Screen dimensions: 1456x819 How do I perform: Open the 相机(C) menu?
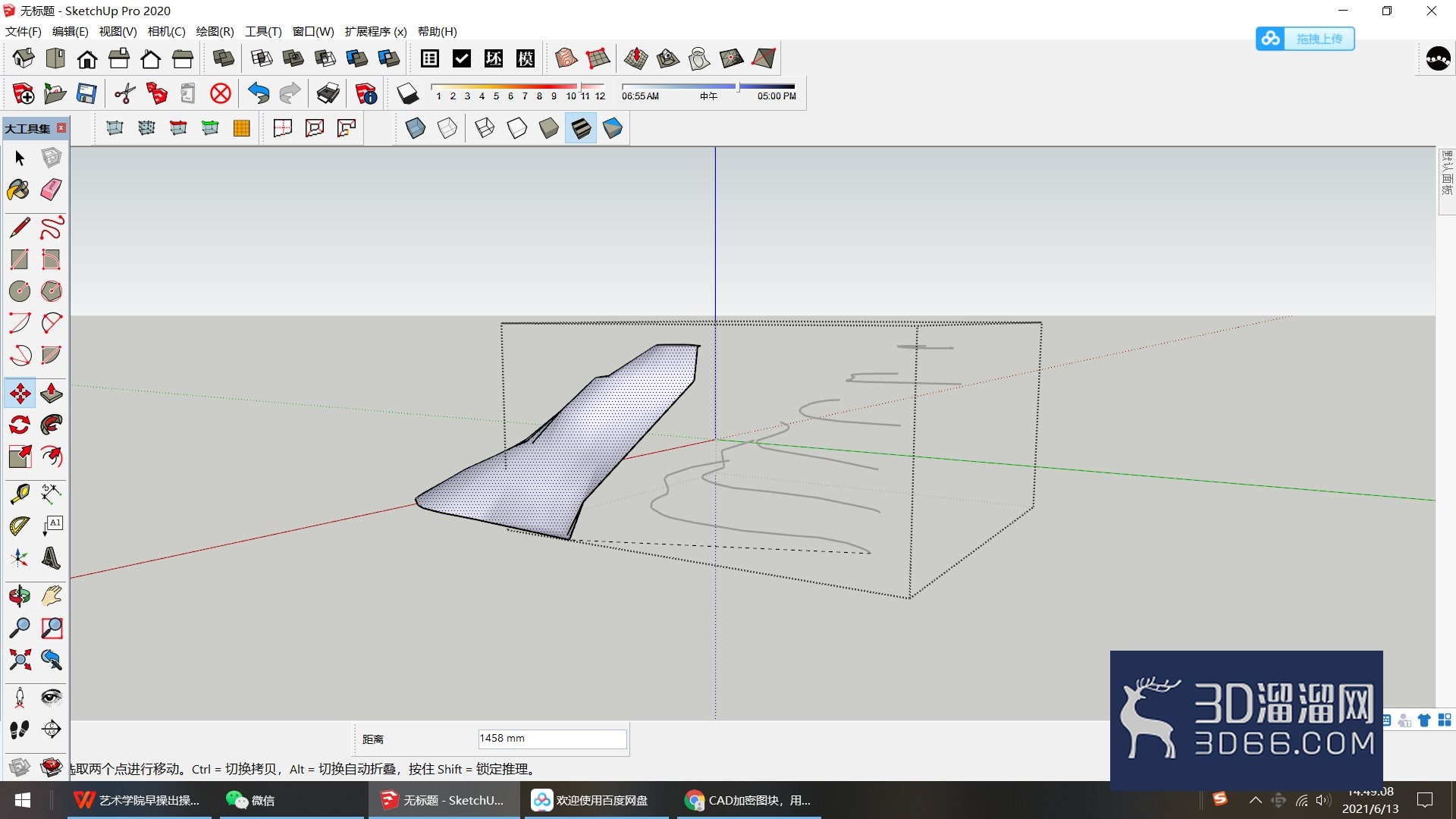(166, 31)
